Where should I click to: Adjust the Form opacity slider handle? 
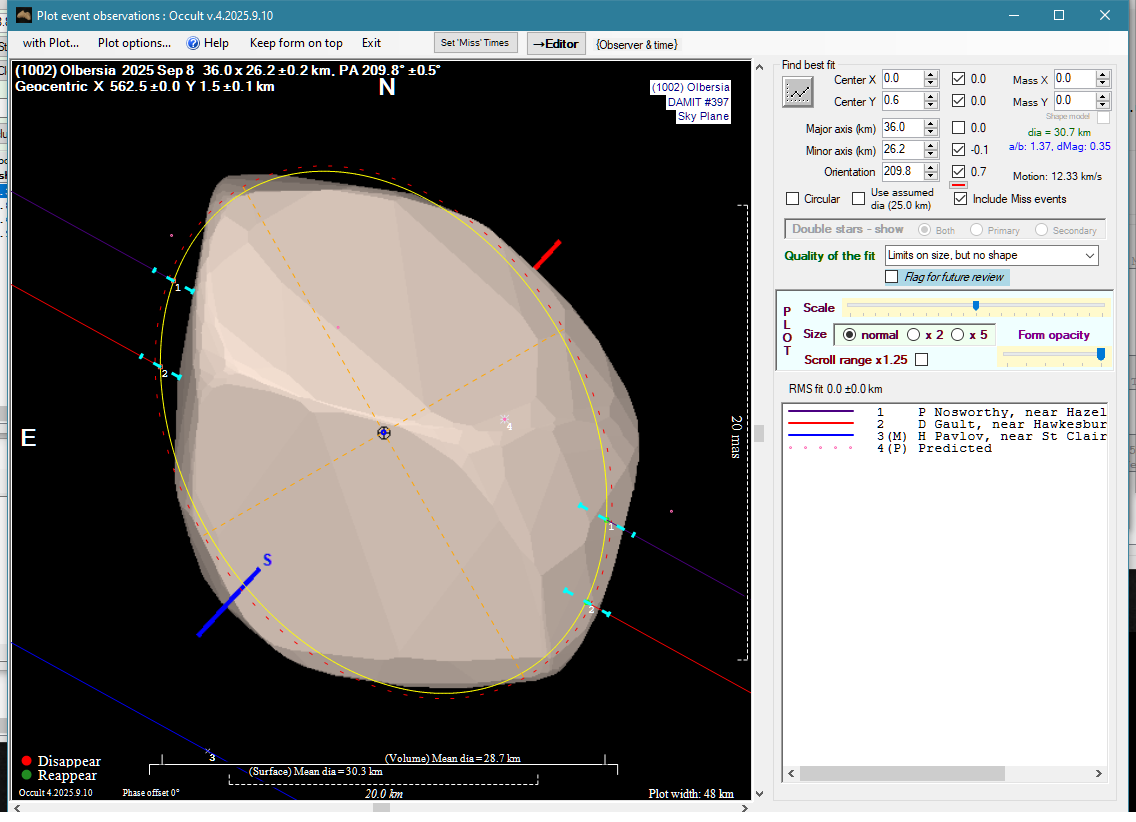pos(1101,353)
